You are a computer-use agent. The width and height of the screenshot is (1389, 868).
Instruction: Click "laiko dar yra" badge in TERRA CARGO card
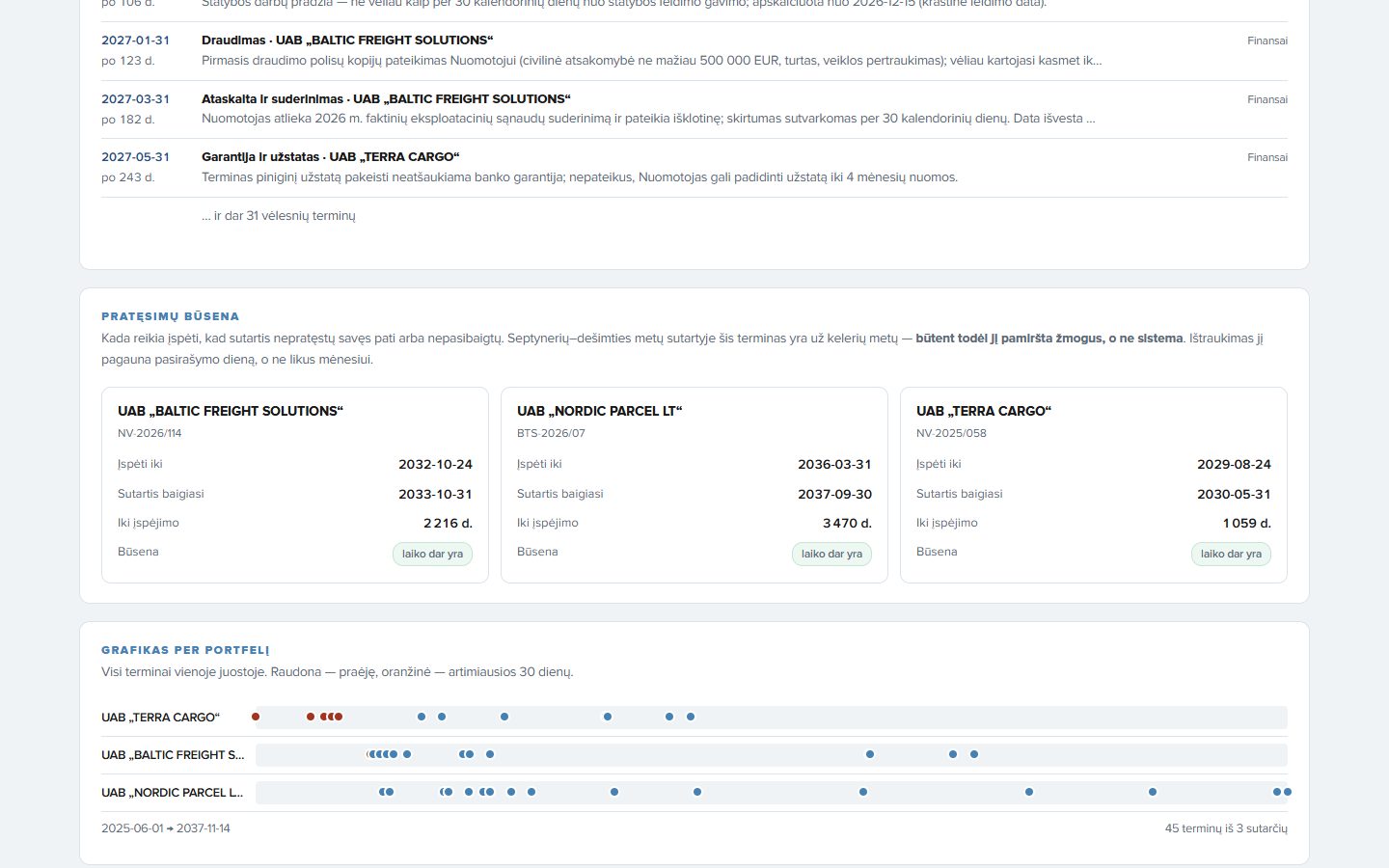tap(1231, 555)
